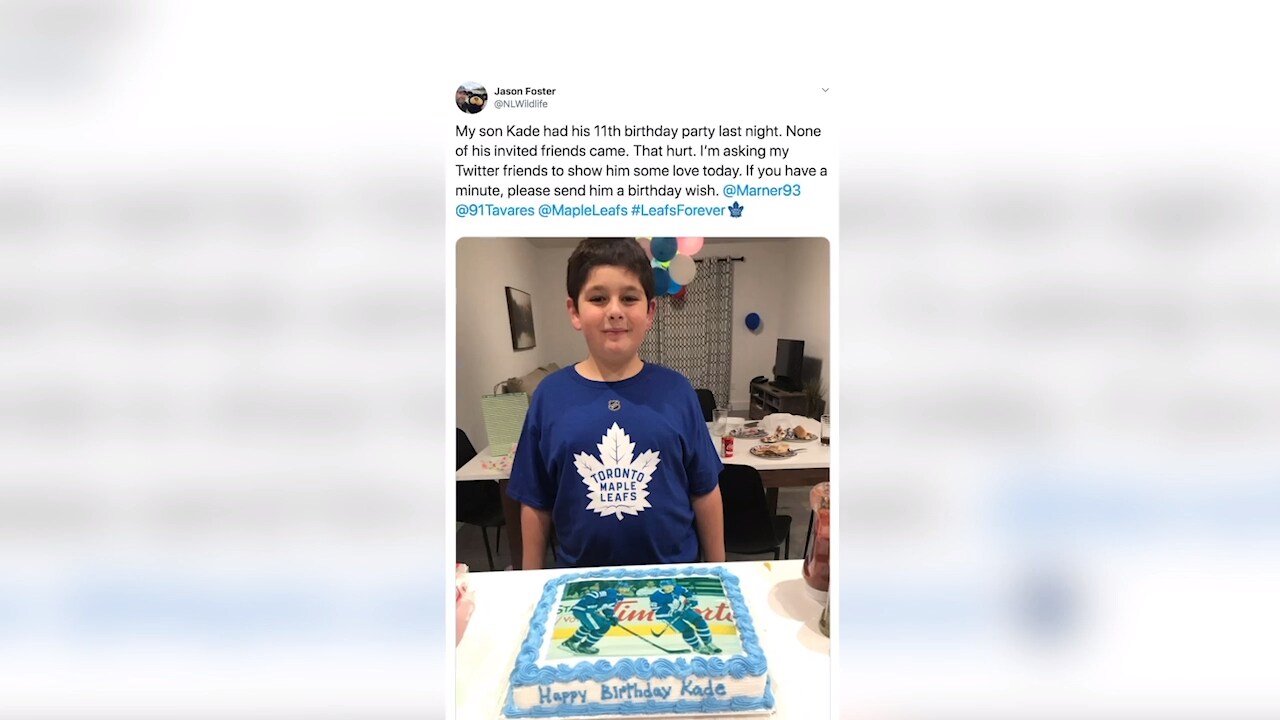
Task: Open the @Marner93 mention
Action: tap(761, 190)
